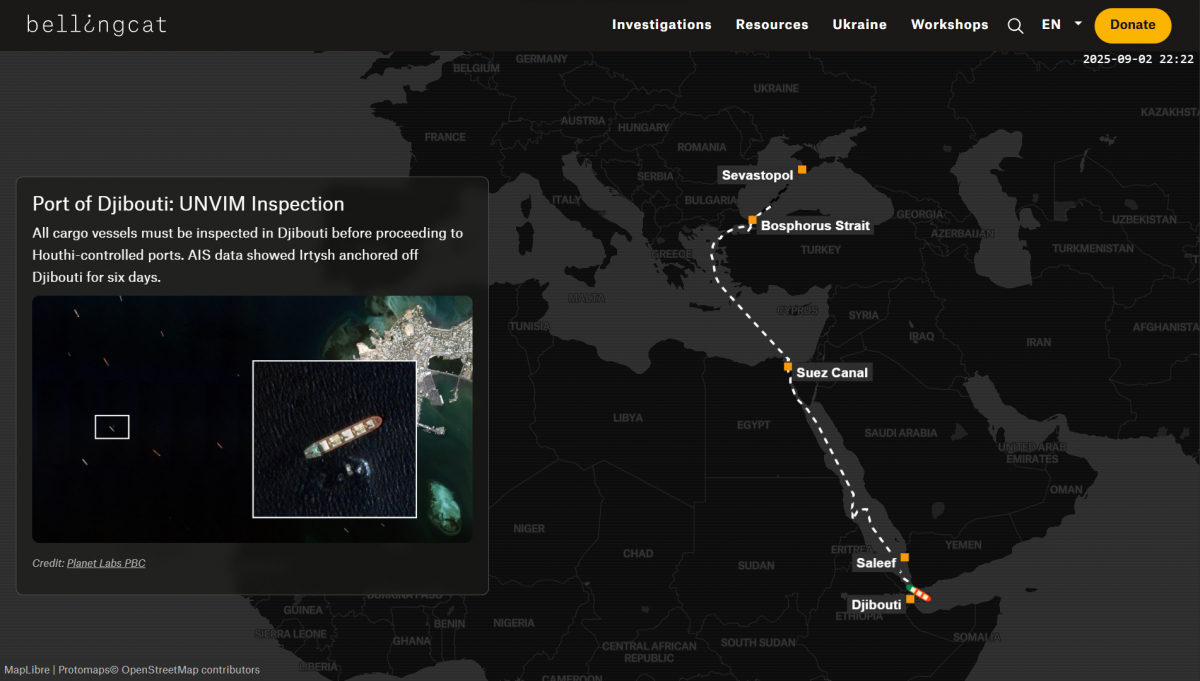Screen dimensions: 1200x681
Task: Open the Planet Labs PBC credit link
Action: (106, 563)
